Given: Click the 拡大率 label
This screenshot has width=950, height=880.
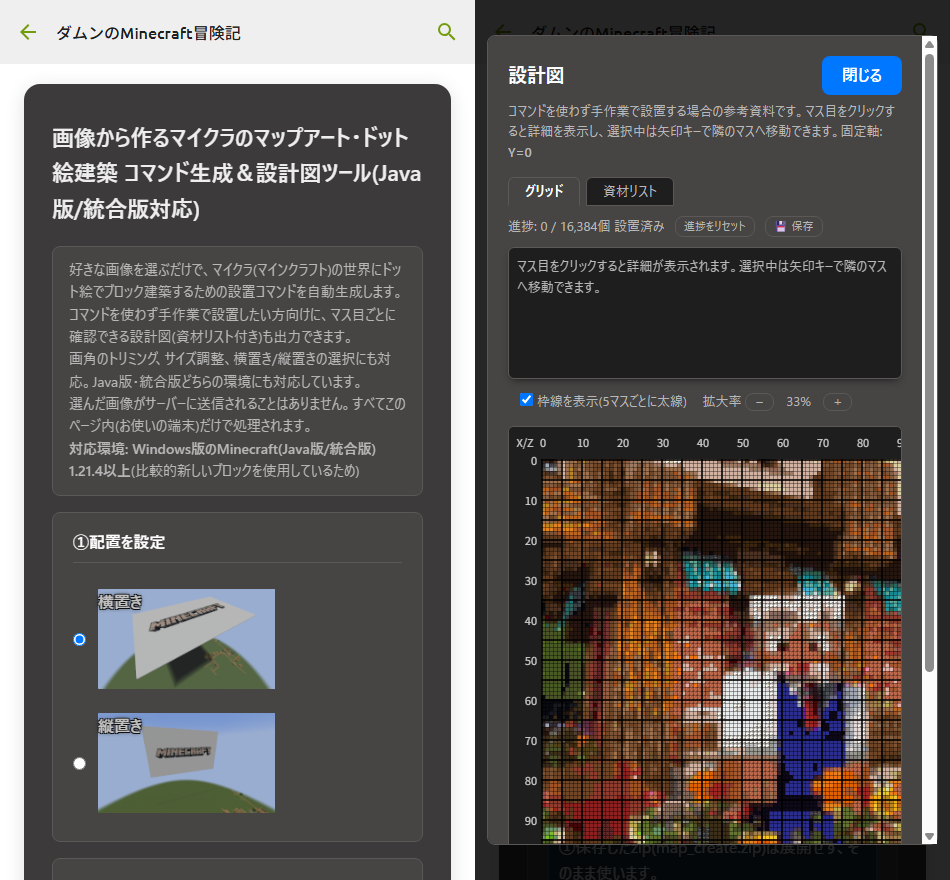Looking at the screenshot, I should (722, 401).
